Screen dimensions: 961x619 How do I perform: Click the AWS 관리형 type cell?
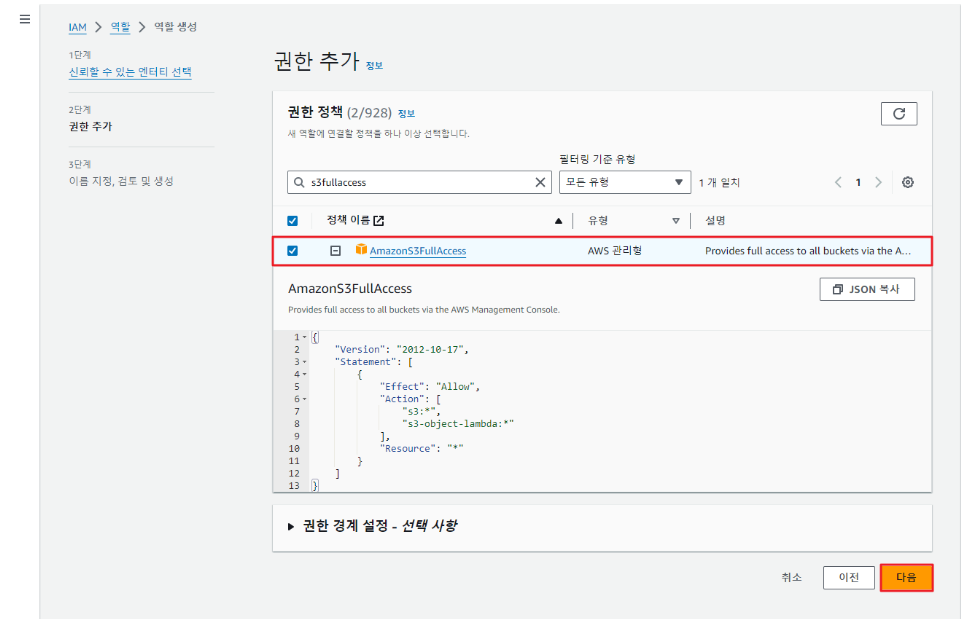(x=615, y=251)
